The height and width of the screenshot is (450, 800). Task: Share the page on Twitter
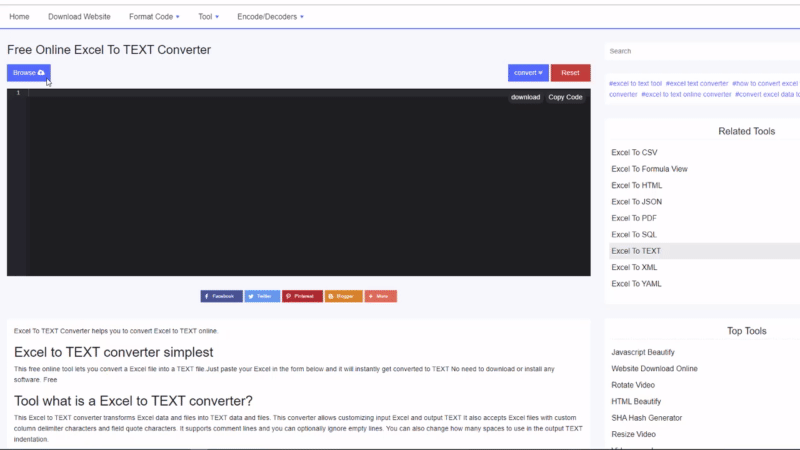(262, 296)
